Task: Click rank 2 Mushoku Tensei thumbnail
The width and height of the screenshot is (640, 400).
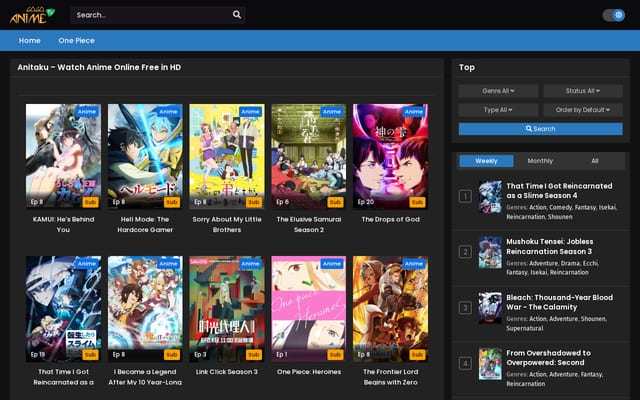Action: [490, 252]
